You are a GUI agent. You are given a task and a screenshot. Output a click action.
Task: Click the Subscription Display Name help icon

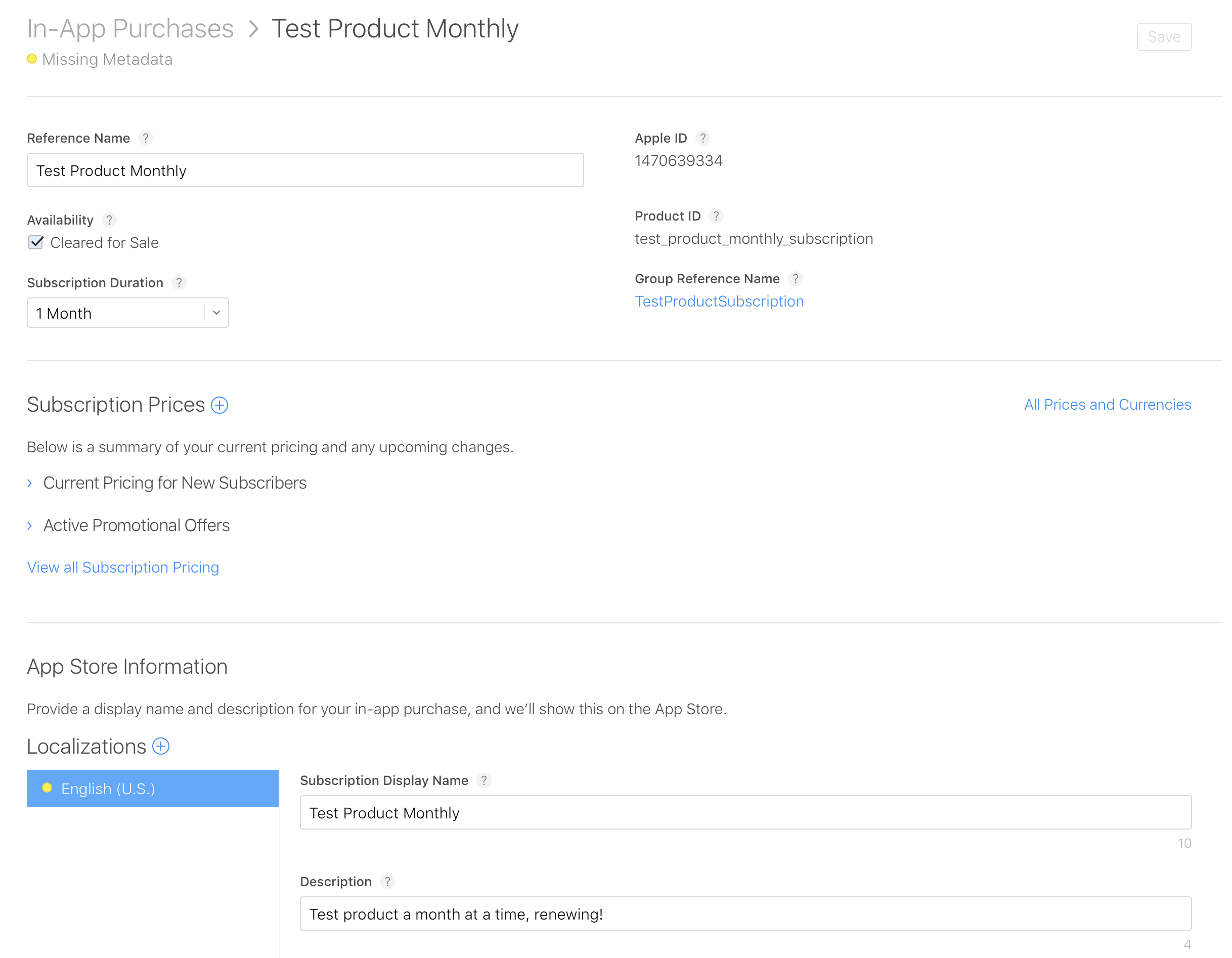pyautogui.click(x=484, y=781)
